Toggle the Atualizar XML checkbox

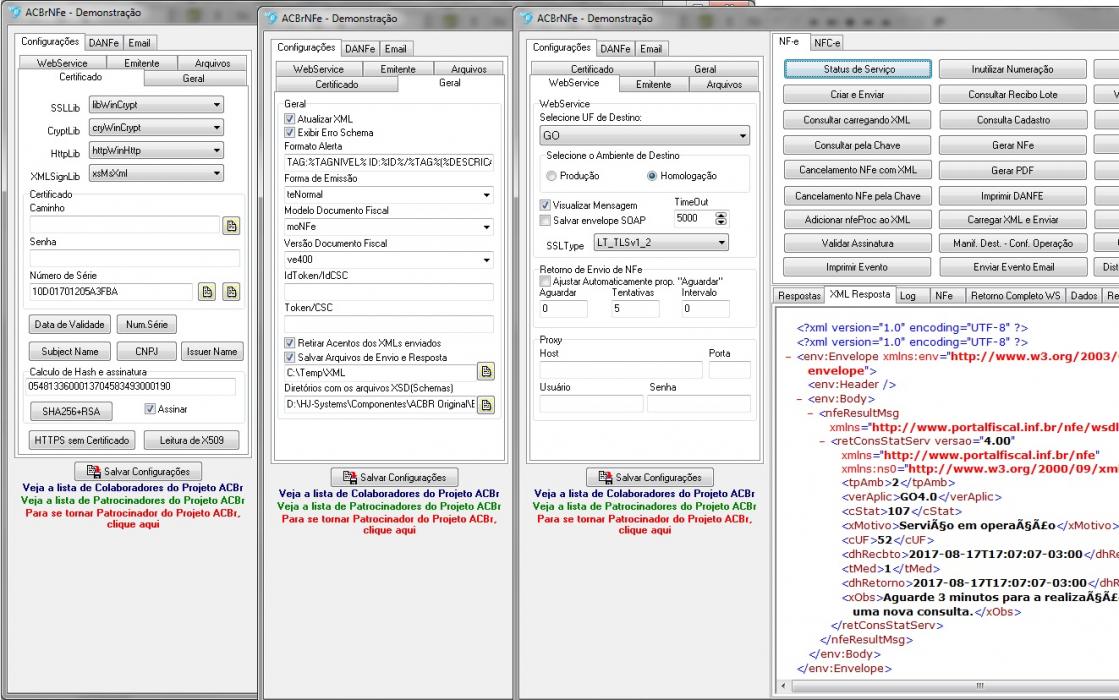pyautogui.click(x=289, y=118)
